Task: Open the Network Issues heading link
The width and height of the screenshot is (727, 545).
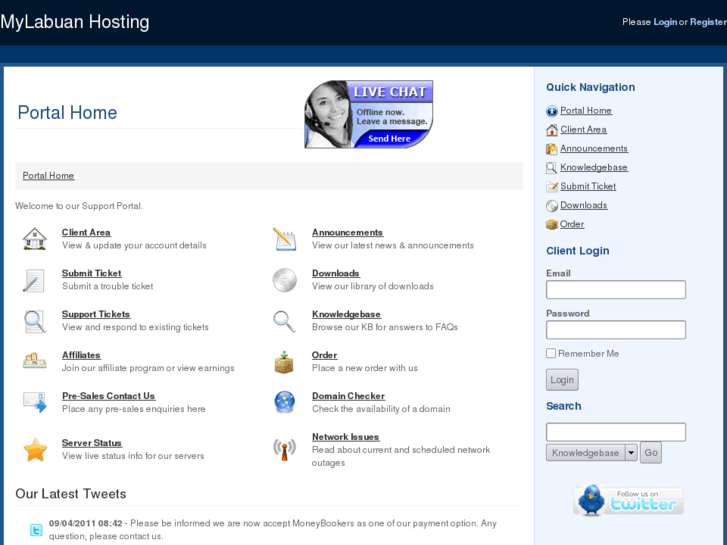Action: 345,436
